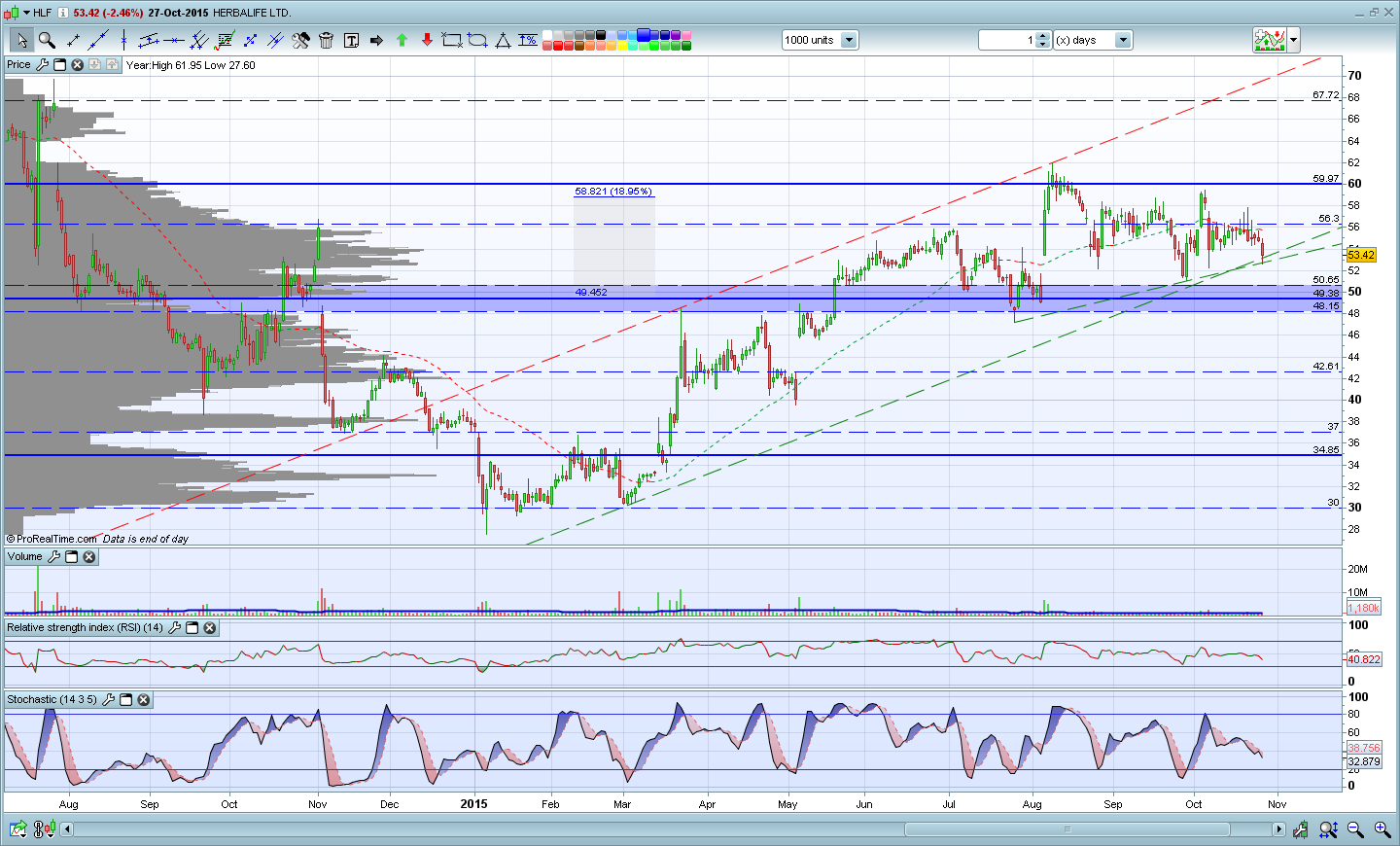Zoom in the chart with plus magnifier
The height and width of the screenshot is (846, 1400).
click(x=1382, y=829)
